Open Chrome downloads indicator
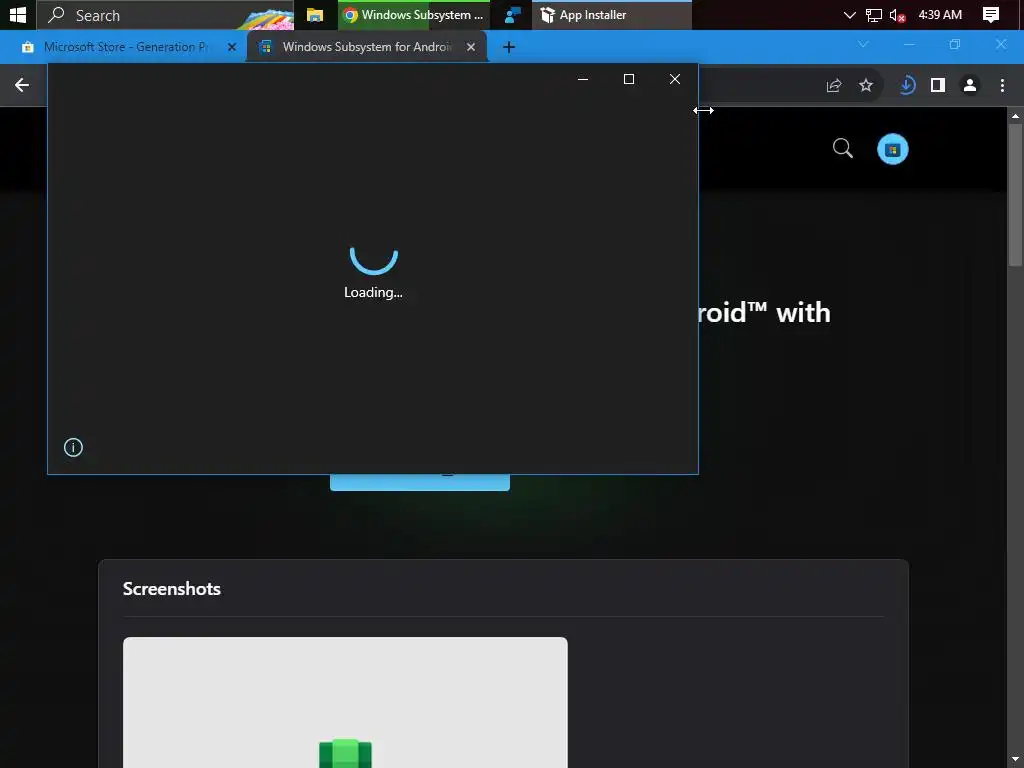This screenshot has height=768, width=1024. (907, 86)
